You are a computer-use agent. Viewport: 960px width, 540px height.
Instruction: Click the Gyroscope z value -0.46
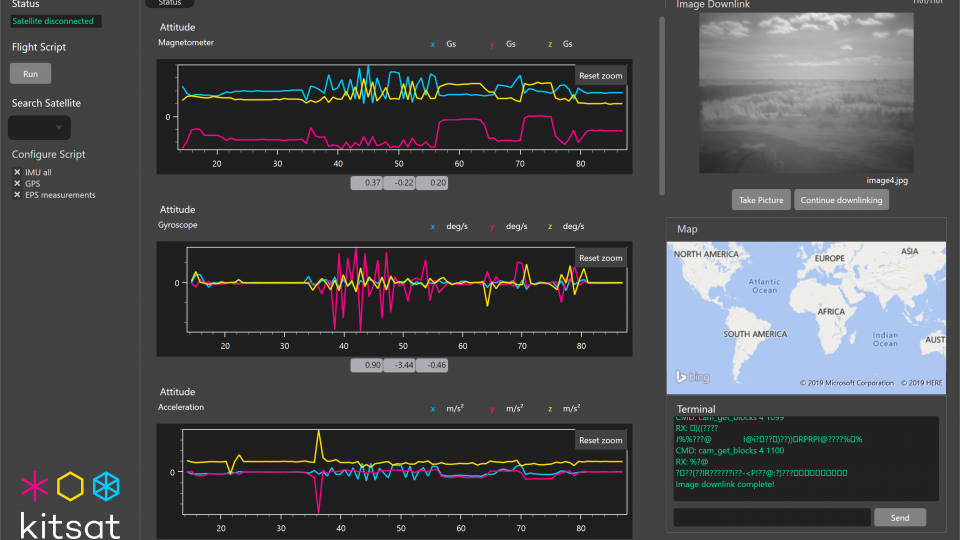tap(432, 365)
